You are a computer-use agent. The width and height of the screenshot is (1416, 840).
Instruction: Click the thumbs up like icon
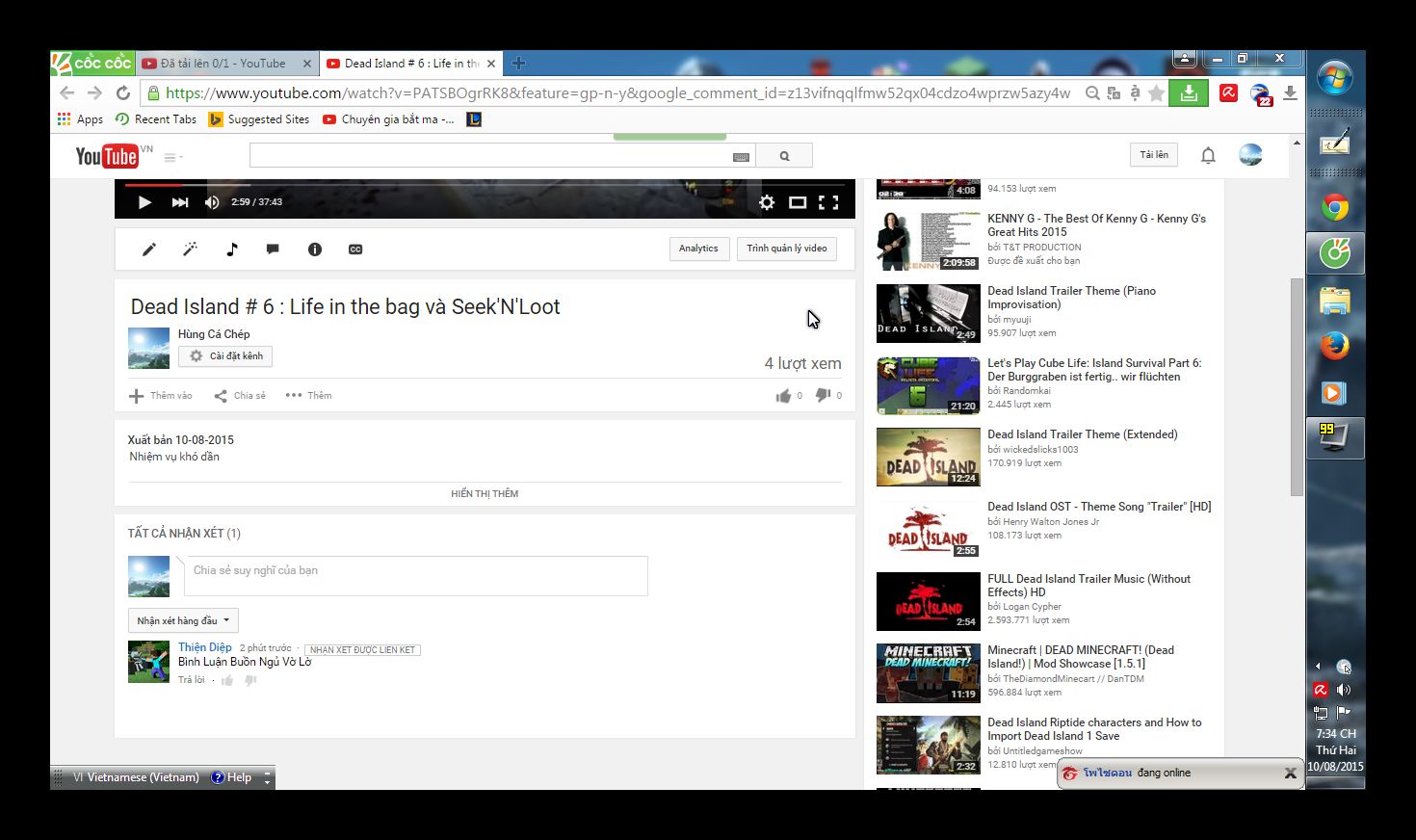click(783, 396)
